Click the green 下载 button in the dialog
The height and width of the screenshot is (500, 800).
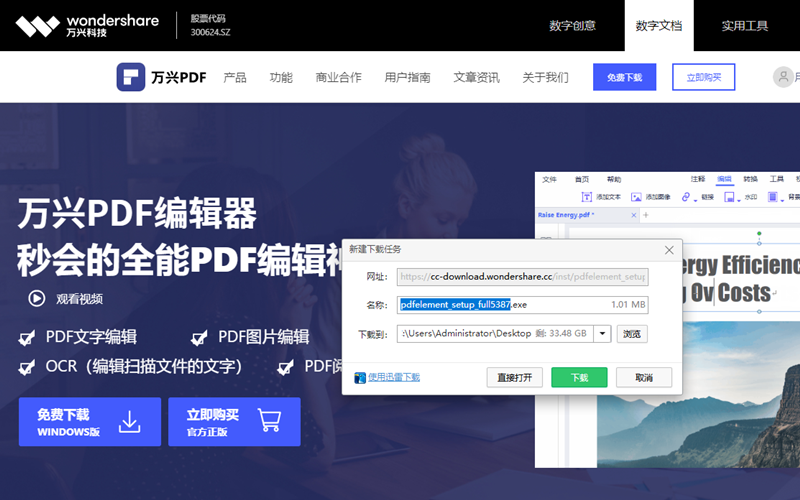click(579, 378)
